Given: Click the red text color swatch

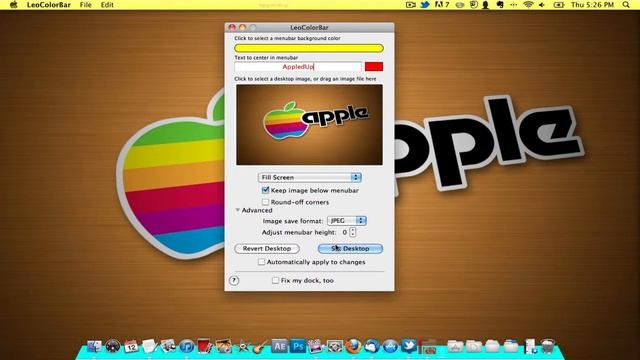Looking at the screenshot, I should pyautogui.click(x=374, y=67).
